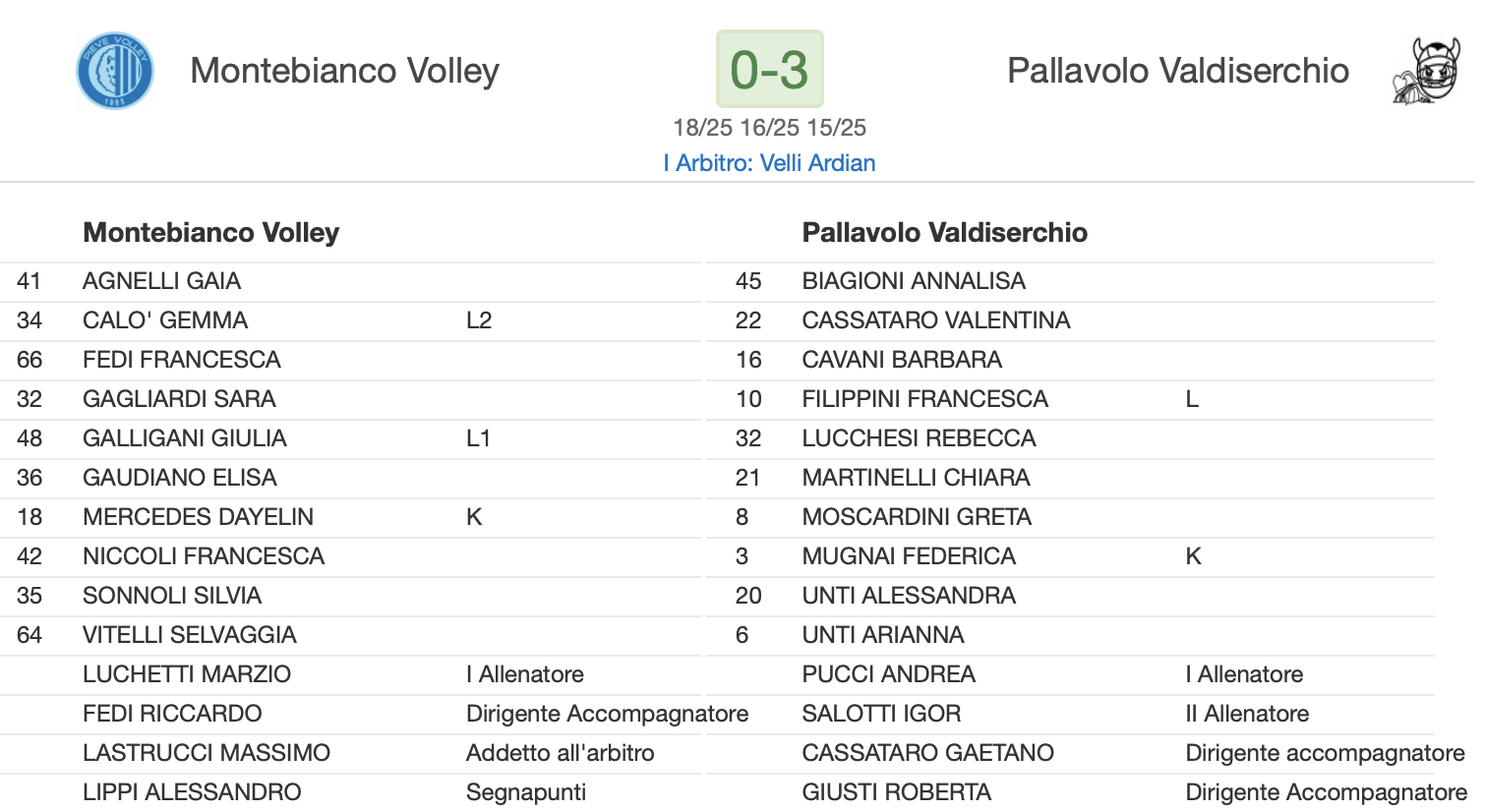The width and height of the screenshot is (1485, 812).
Task: Select player AGNELLI GAIA row
Action: 161,281
